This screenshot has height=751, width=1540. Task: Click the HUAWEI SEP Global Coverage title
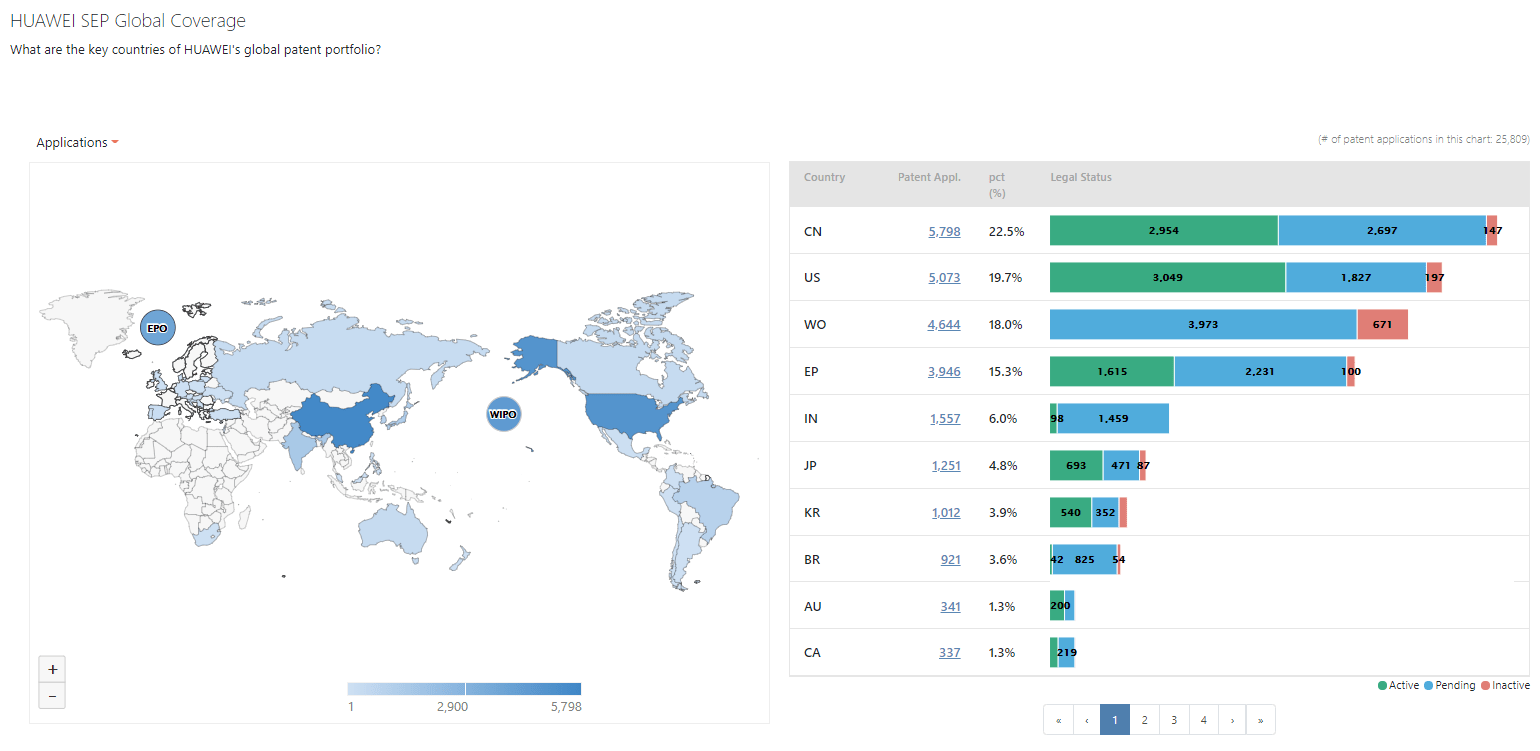pyautogui.click(x=128, y=21)
